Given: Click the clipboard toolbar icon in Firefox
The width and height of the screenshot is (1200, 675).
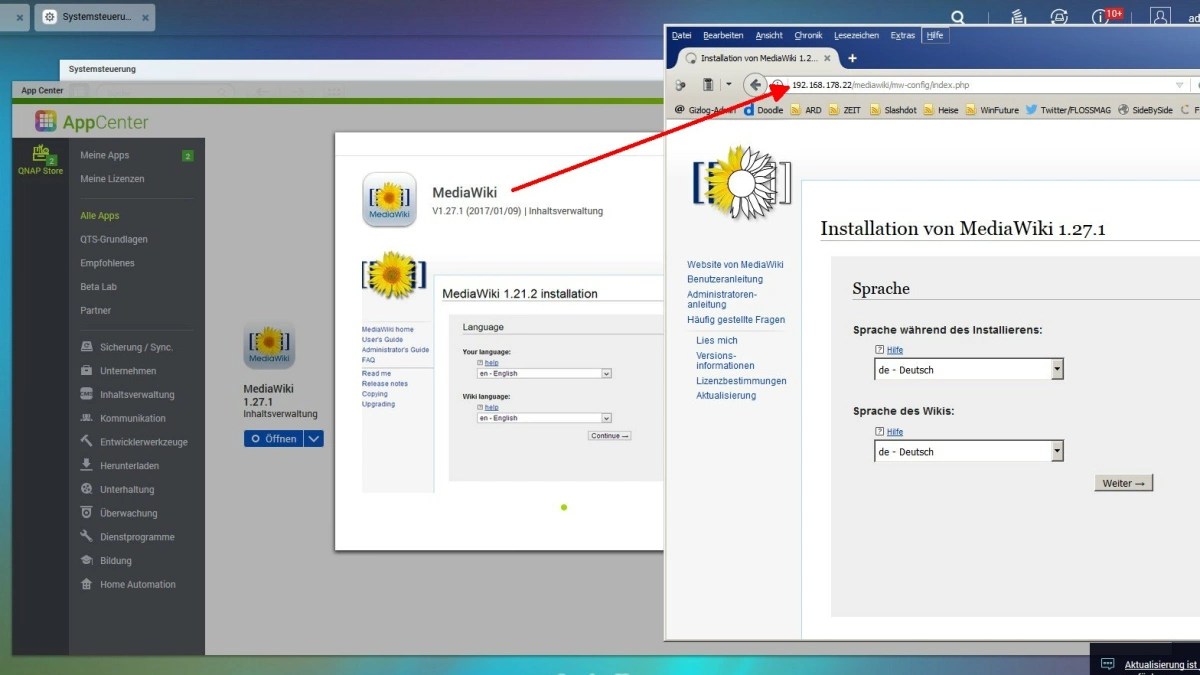Looking at the screenshot, I should 708,85.
